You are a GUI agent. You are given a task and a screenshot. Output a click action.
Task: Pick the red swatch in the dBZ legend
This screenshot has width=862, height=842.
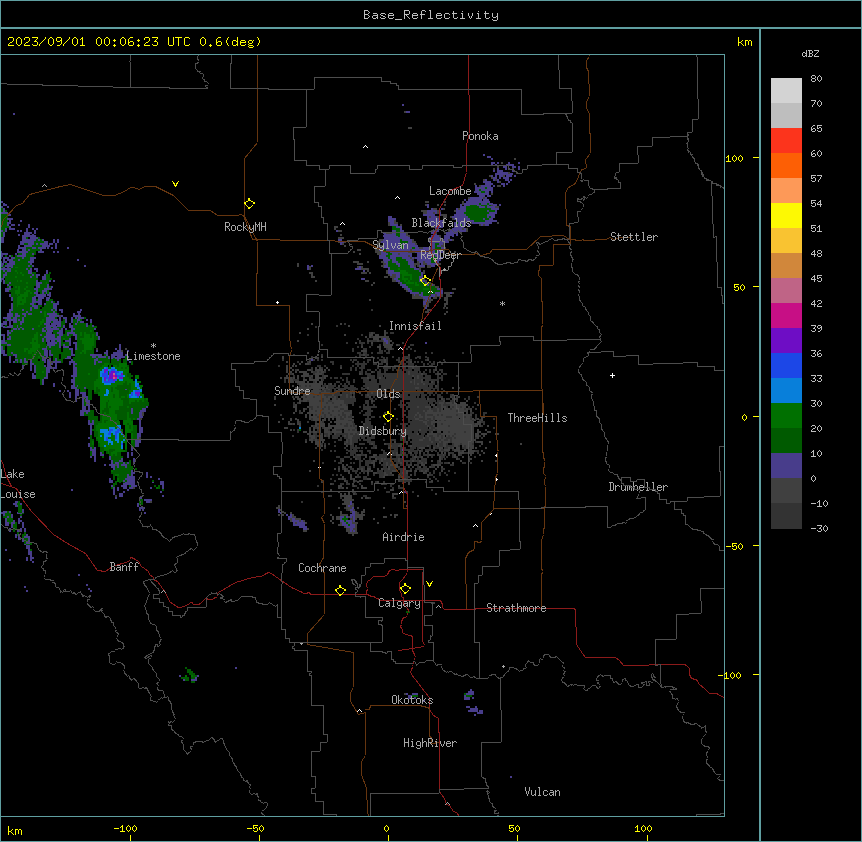(786, 141)
